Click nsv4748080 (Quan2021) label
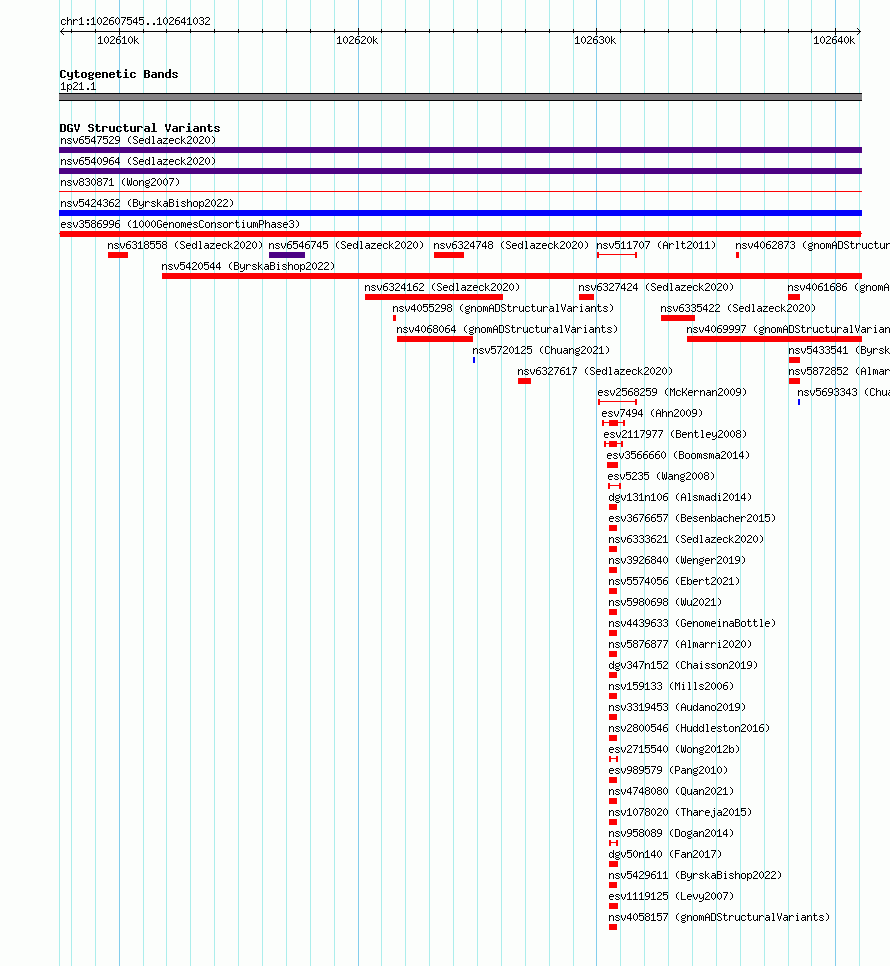The image size is (890, 966). tap(671, 790)
